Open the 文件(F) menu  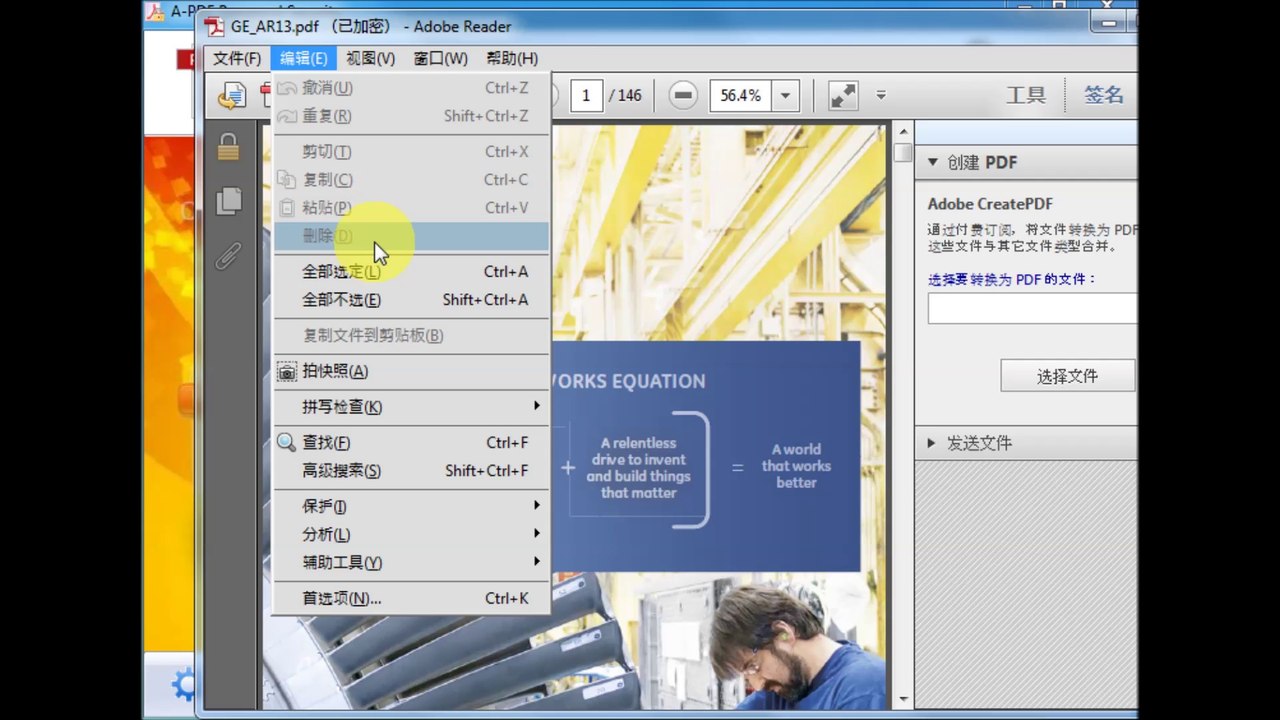(237, 59)
